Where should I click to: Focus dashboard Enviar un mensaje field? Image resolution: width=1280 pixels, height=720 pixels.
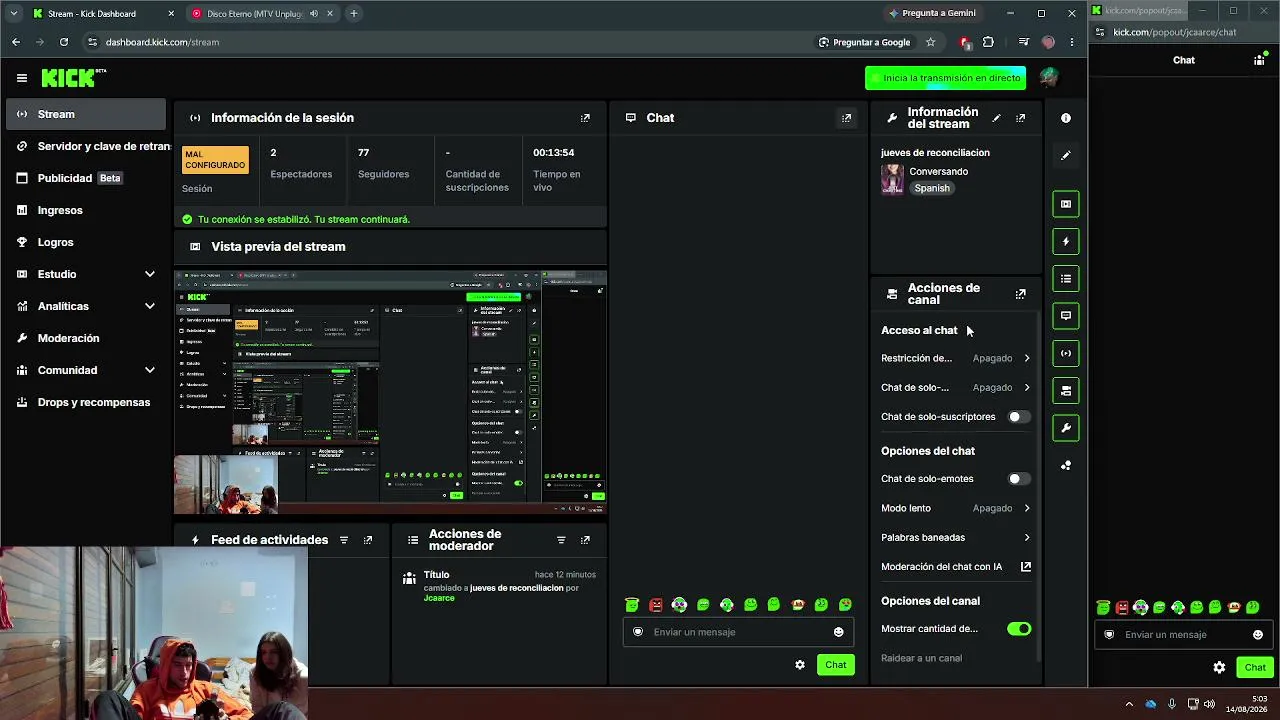(x=738, y=632)
